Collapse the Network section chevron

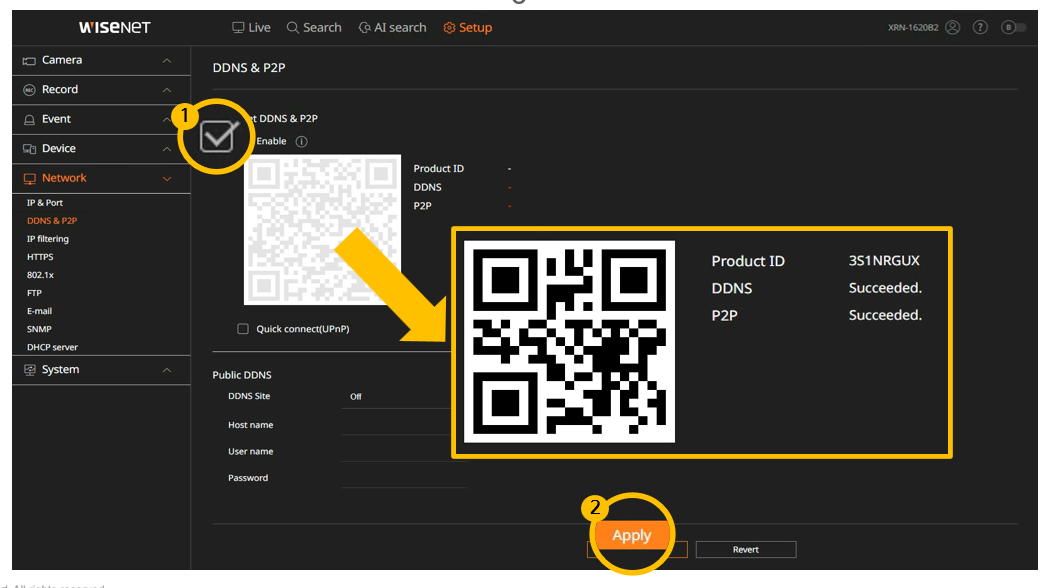[167, 179]
